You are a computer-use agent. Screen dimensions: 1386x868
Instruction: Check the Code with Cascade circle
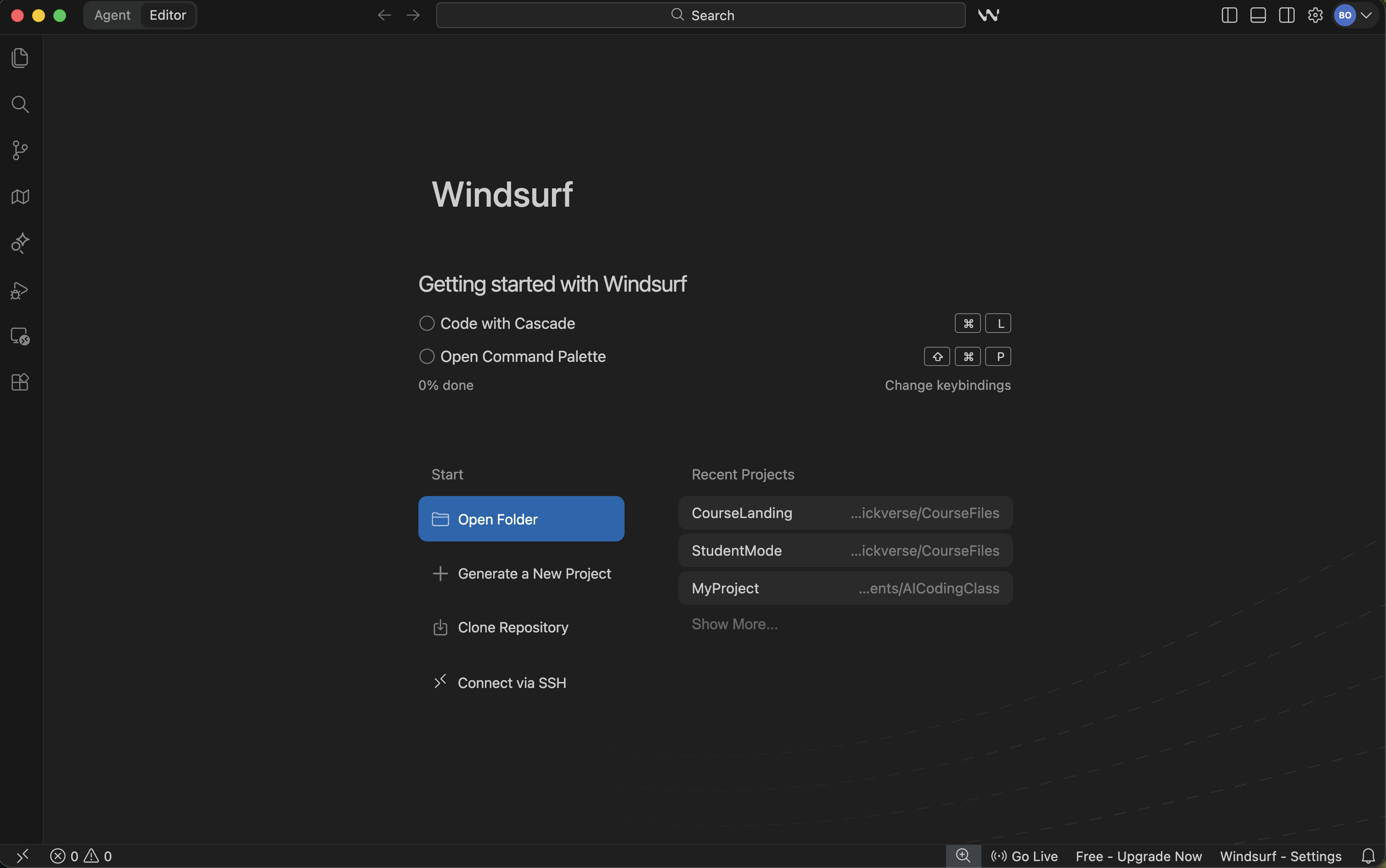427,324
